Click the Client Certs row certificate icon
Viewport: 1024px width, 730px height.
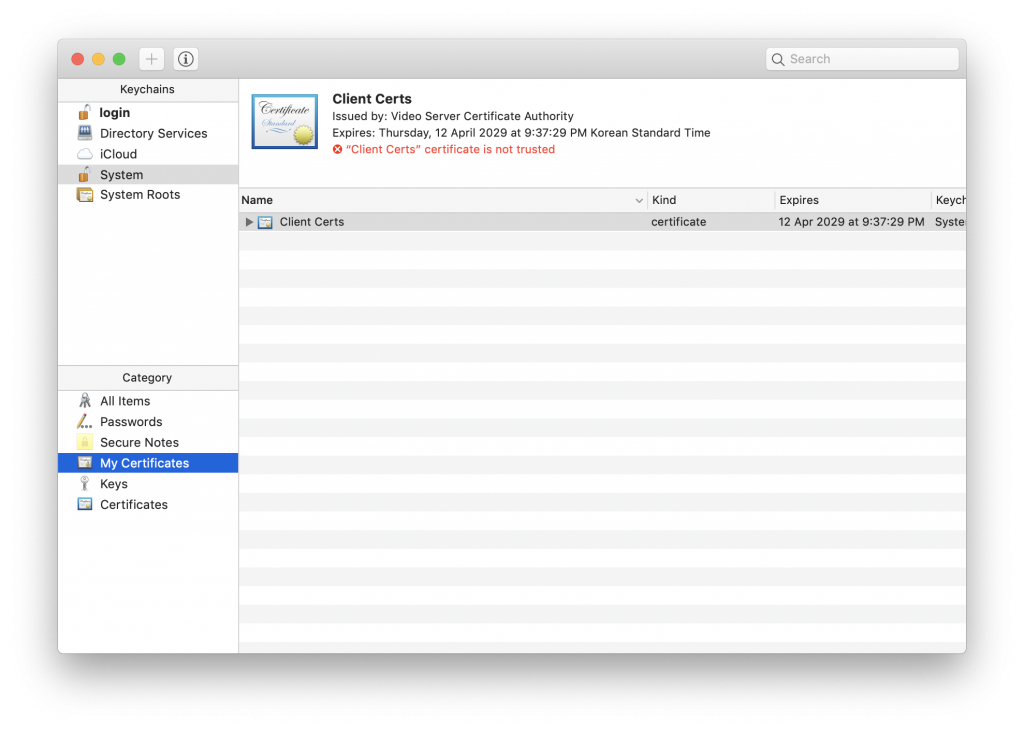[x=265, y=222]
